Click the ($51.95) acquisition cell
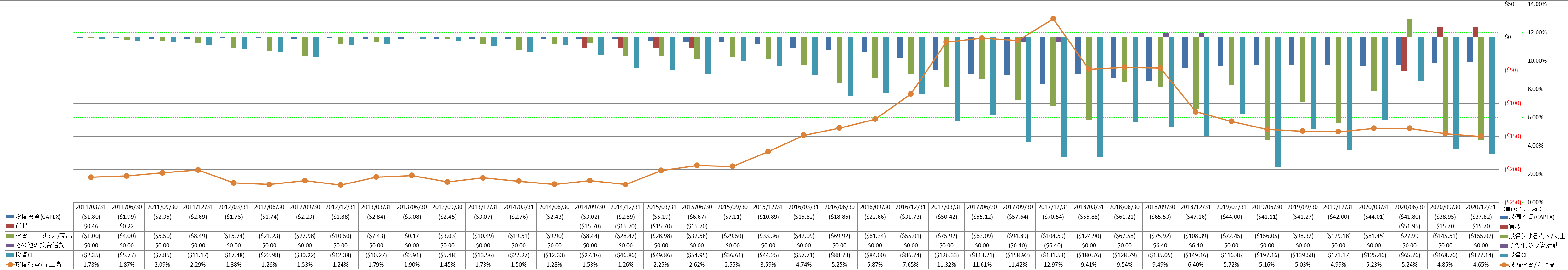Image resolution: width=1568 pixels, height=270 pixels. click(1410, 226)
